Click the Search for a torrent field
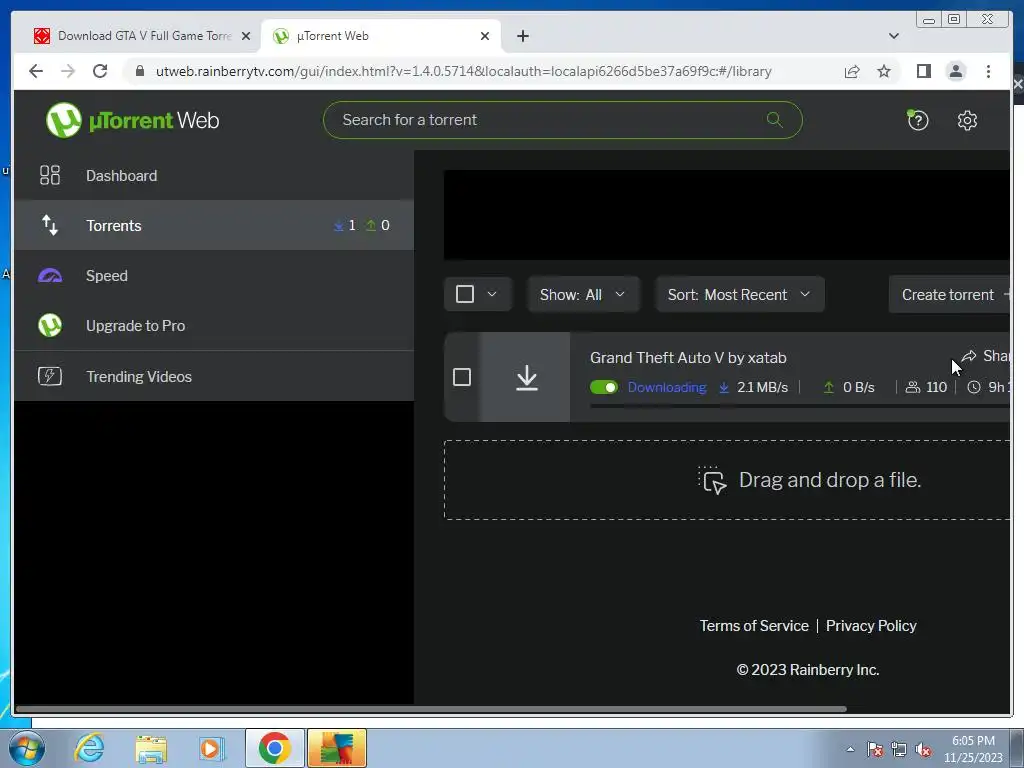 point(562,120)
